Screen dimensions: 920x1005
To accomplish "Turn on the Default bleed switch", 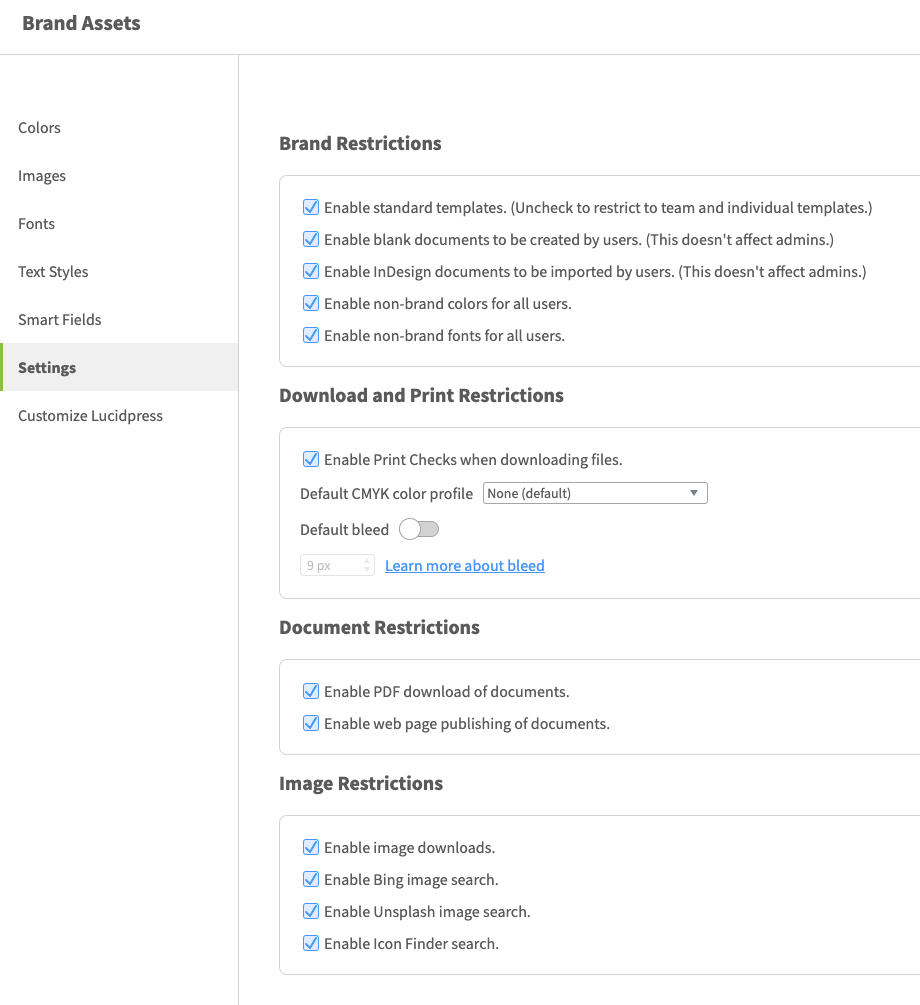I will tap(419, 529).
